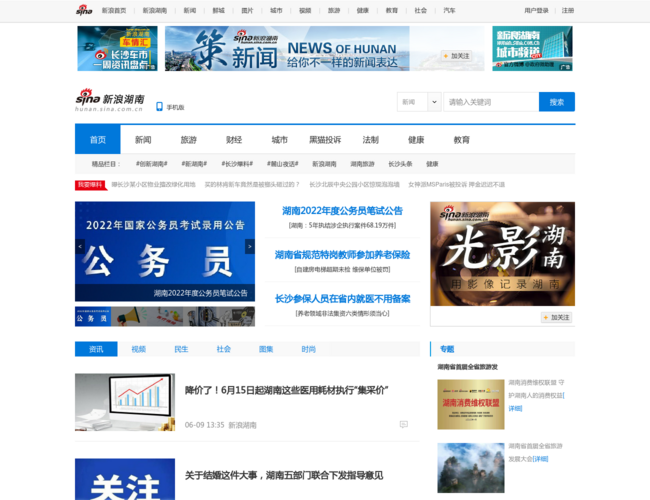Open article 关于结婚这件大事

[x=284, y=475]
